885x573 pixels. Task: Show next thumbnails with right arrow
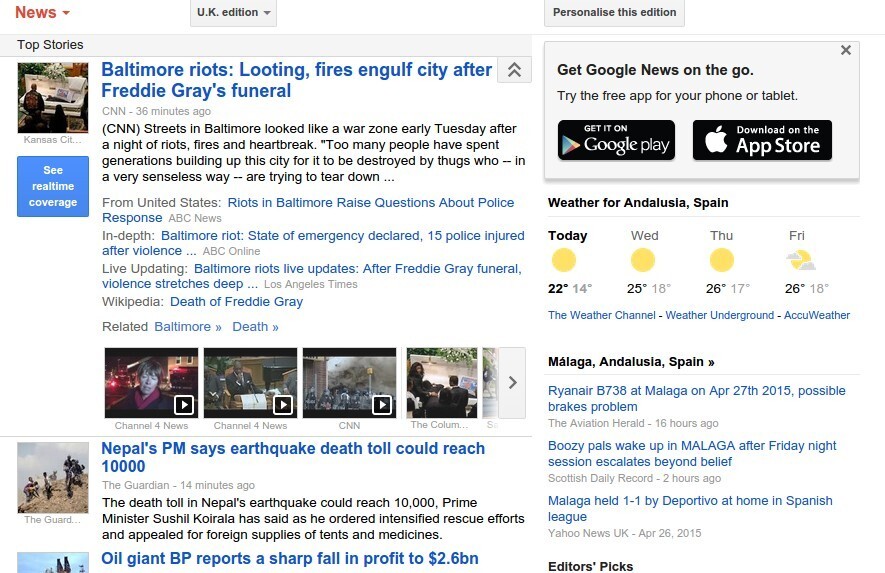click(x=512, y=383)
